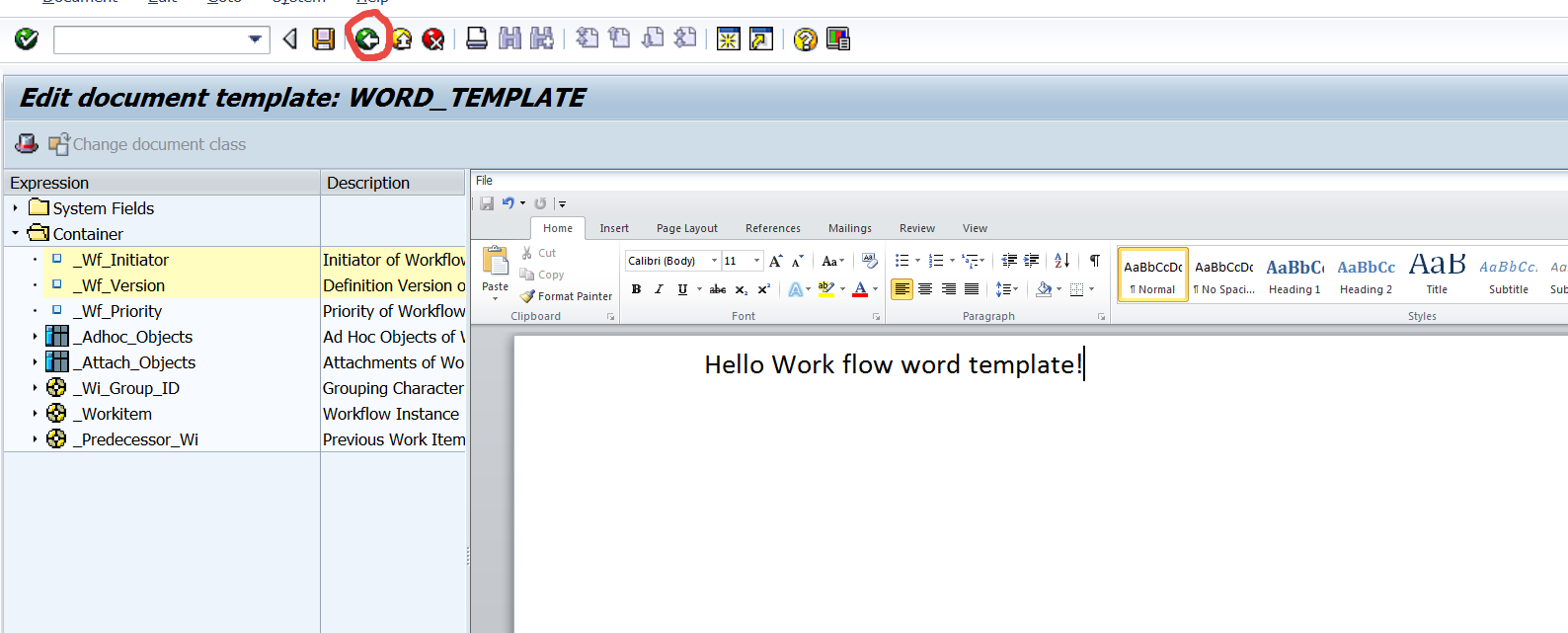Viewport: 1568px width, 633px height.
Task: Switch to the Page Layout tab
Action: pos(687,228)
